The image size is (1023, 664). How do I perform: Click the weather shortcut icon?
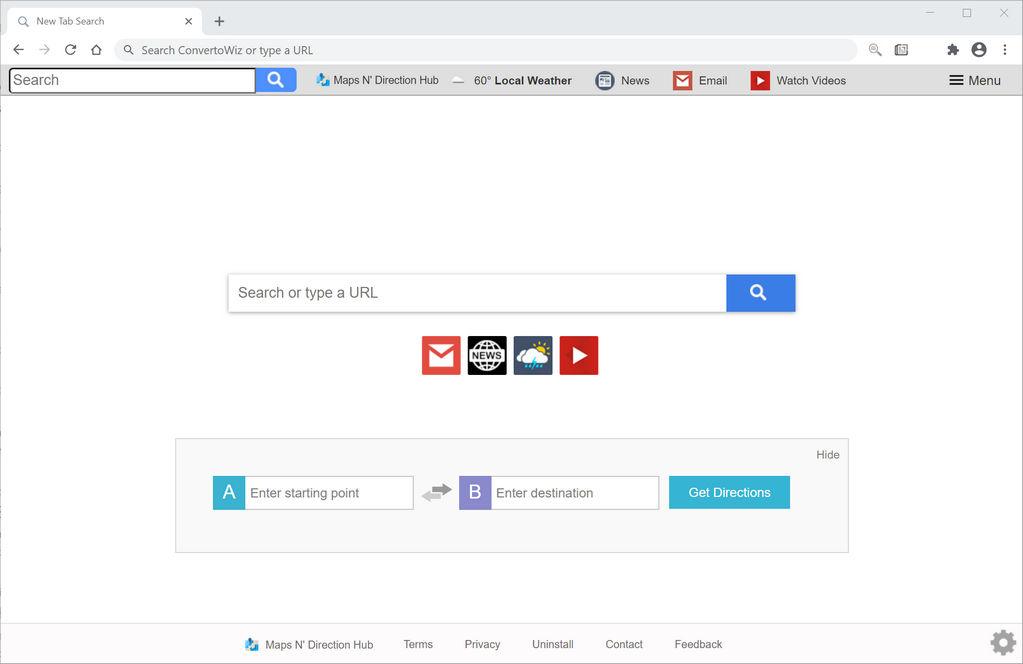click(x=532, y=355)
